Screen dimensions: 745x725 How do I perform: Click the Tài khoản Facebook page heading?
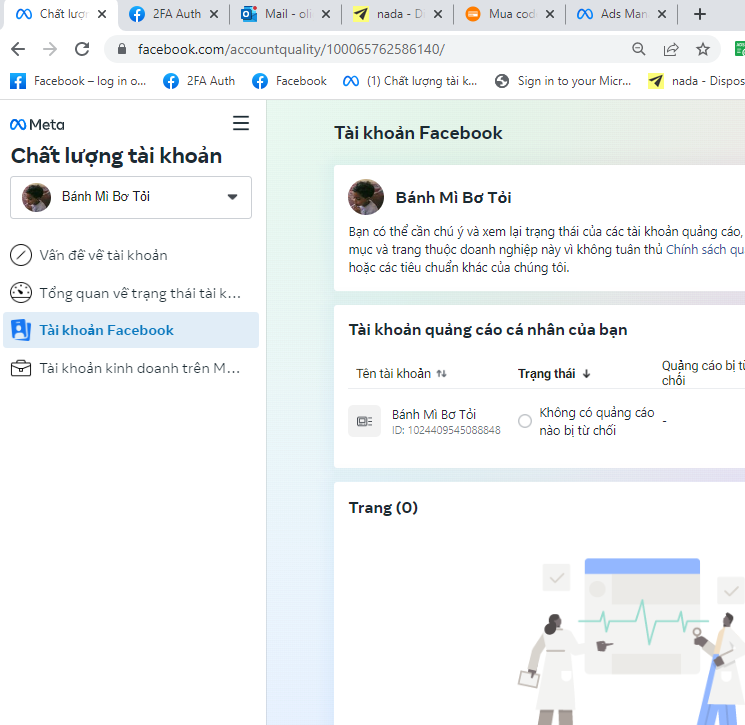point(418,133)
